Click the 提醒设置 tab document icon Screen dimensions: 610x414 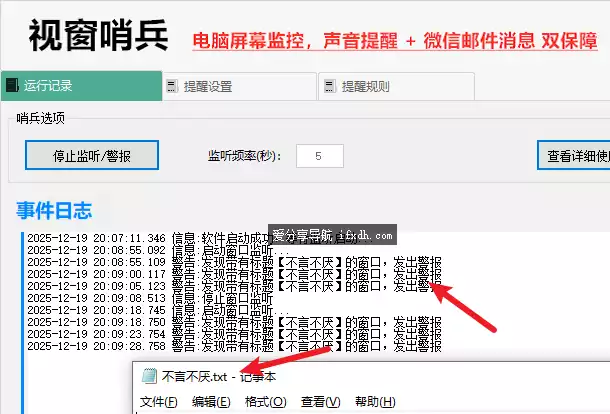[172, 86]
